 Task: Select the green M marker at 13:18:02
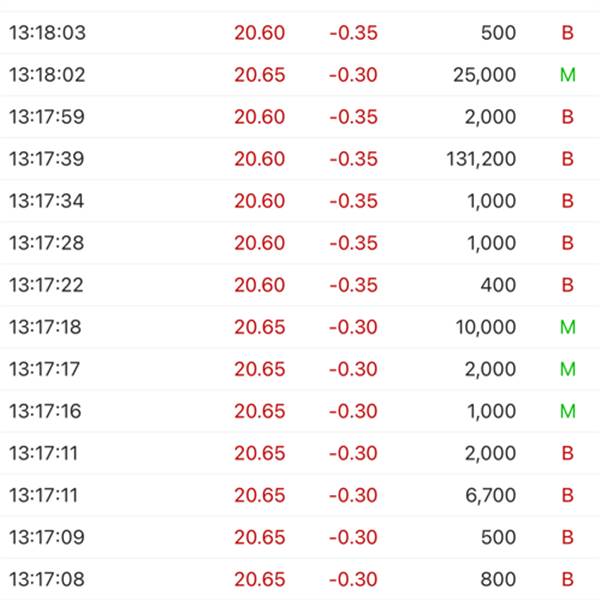(x=567, y=75)
